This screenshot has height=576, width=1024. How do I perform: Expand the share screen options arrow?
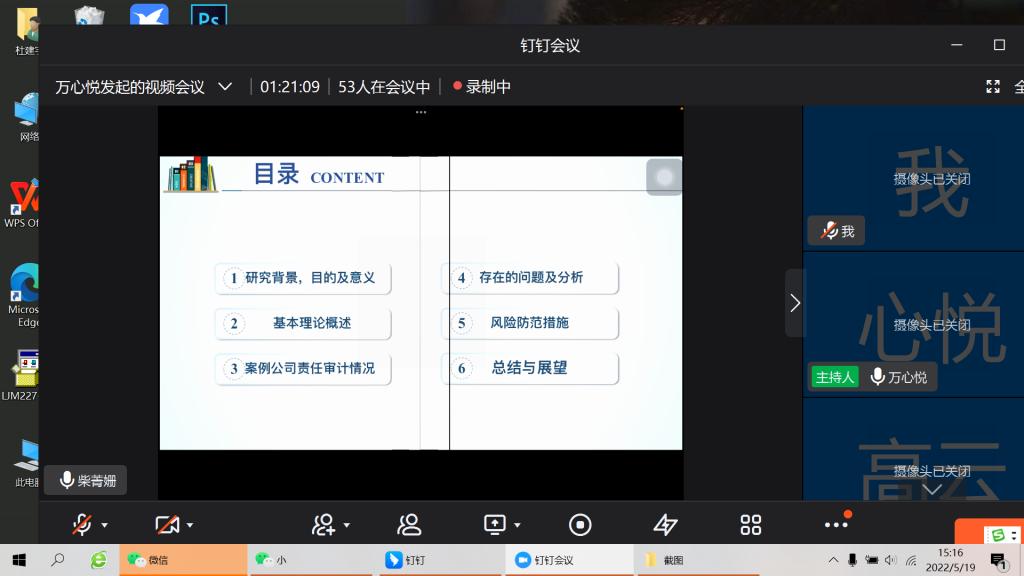tap(518, 525)
